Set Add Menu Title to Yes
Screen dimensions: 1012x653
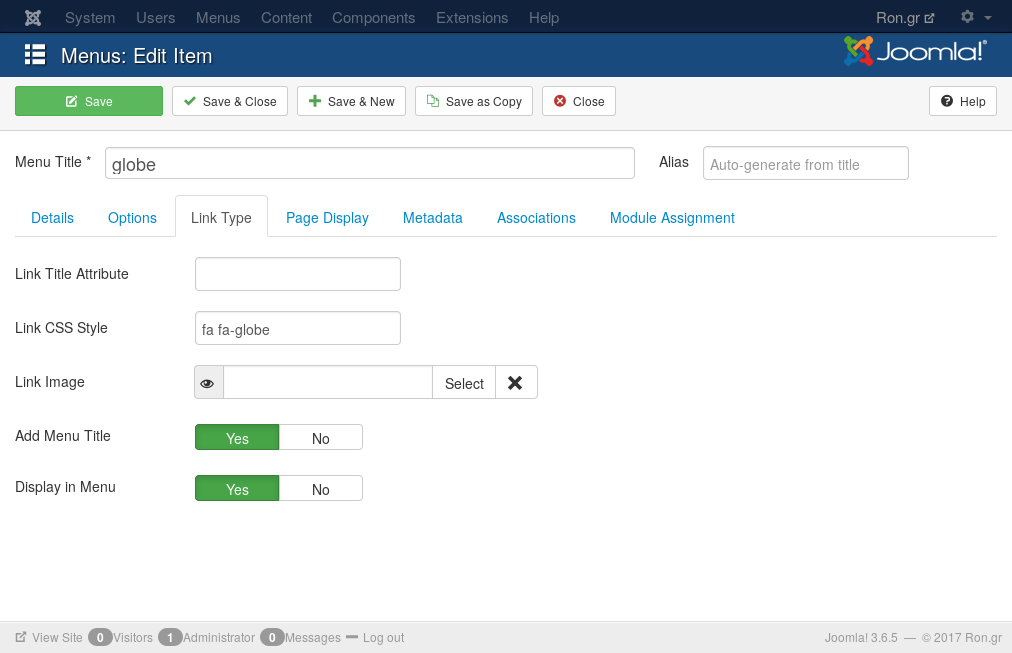click(237, 437)
